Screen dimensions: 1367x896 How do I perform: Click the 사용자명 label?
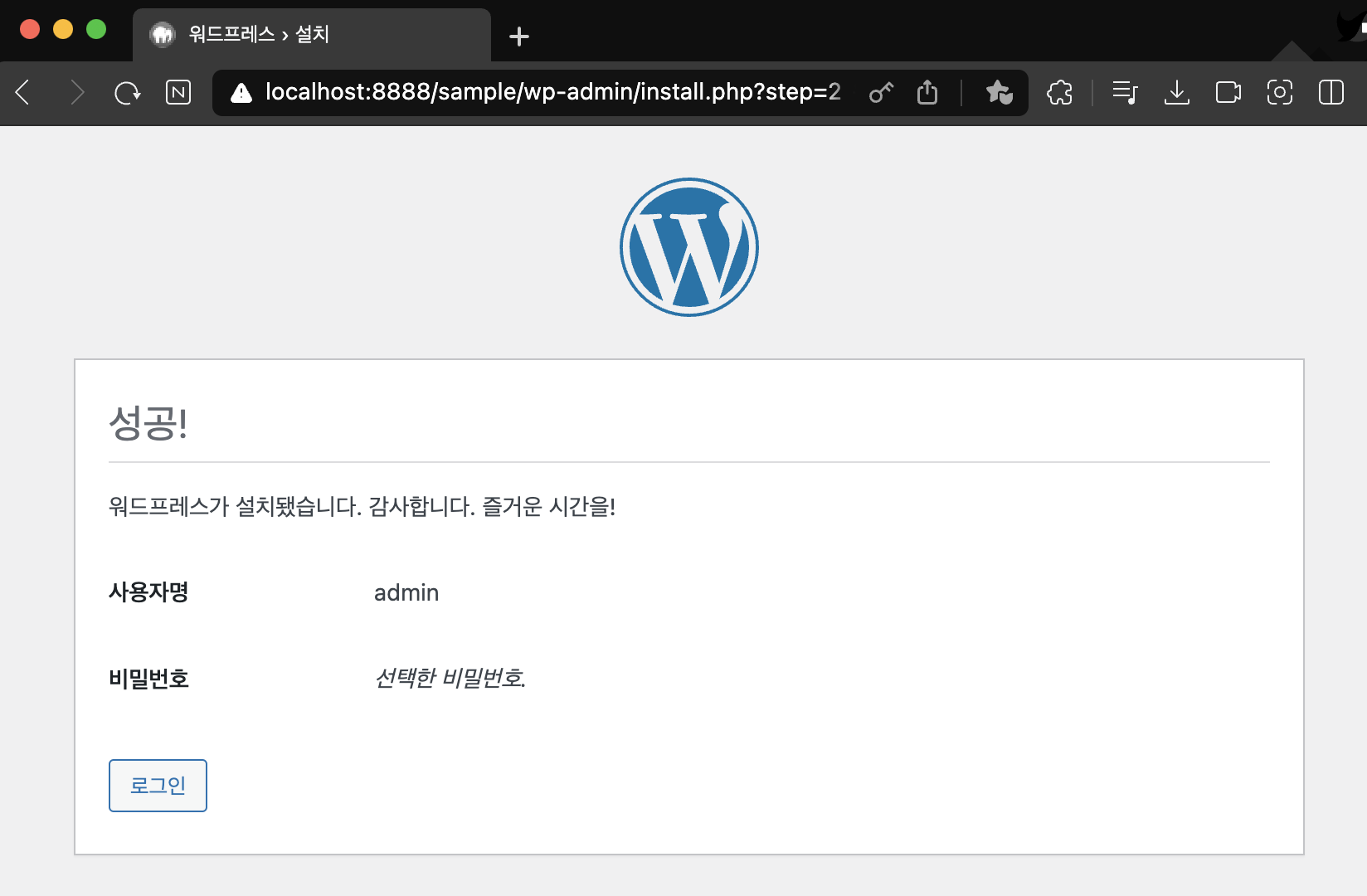point(148,592)
